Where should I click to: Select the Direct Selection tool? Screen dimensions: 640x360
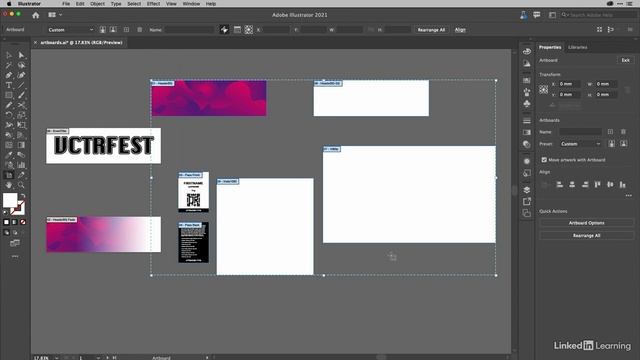21,55
